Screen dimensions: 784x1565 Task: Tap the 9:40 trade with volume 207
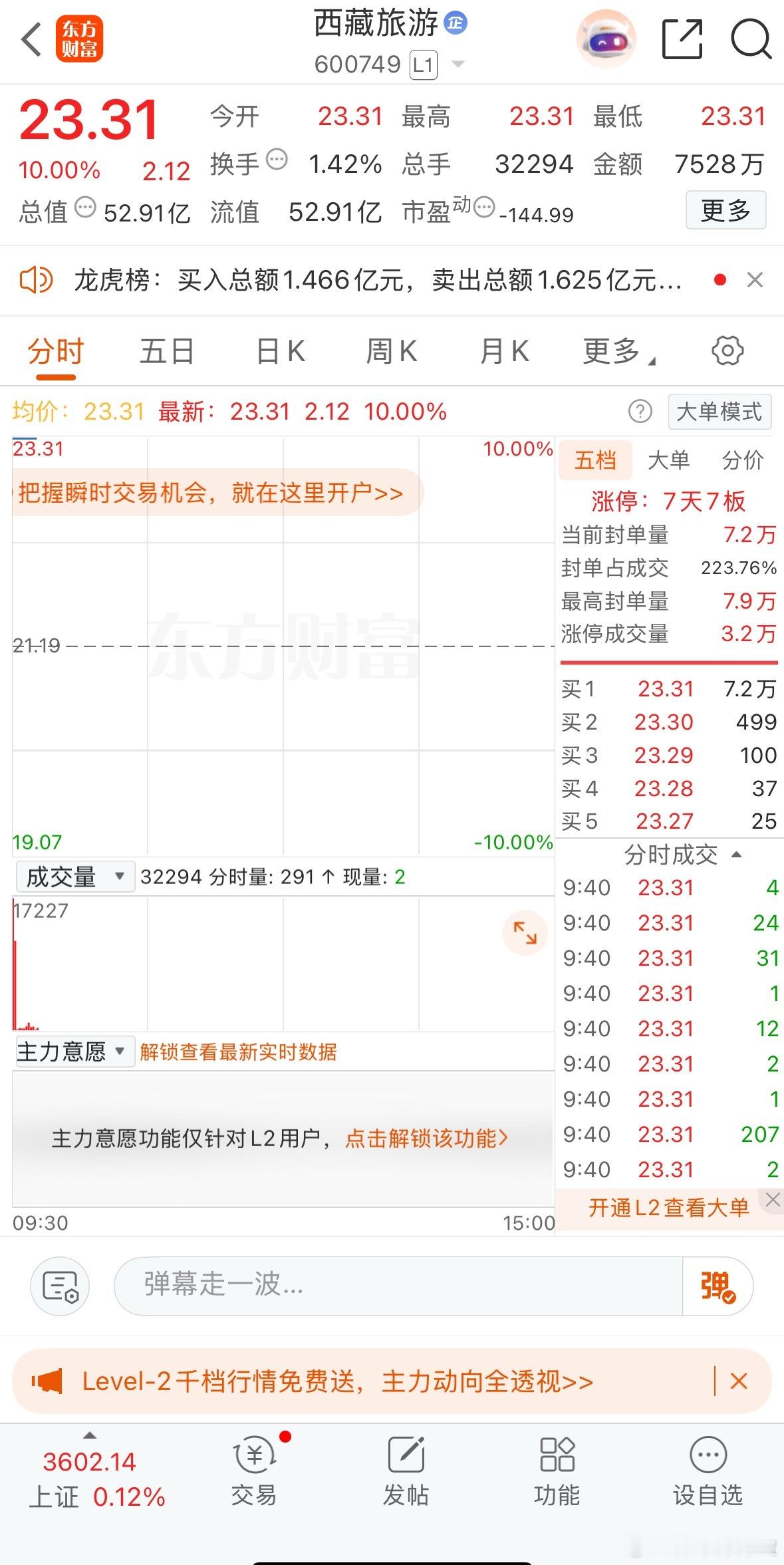670,1134
